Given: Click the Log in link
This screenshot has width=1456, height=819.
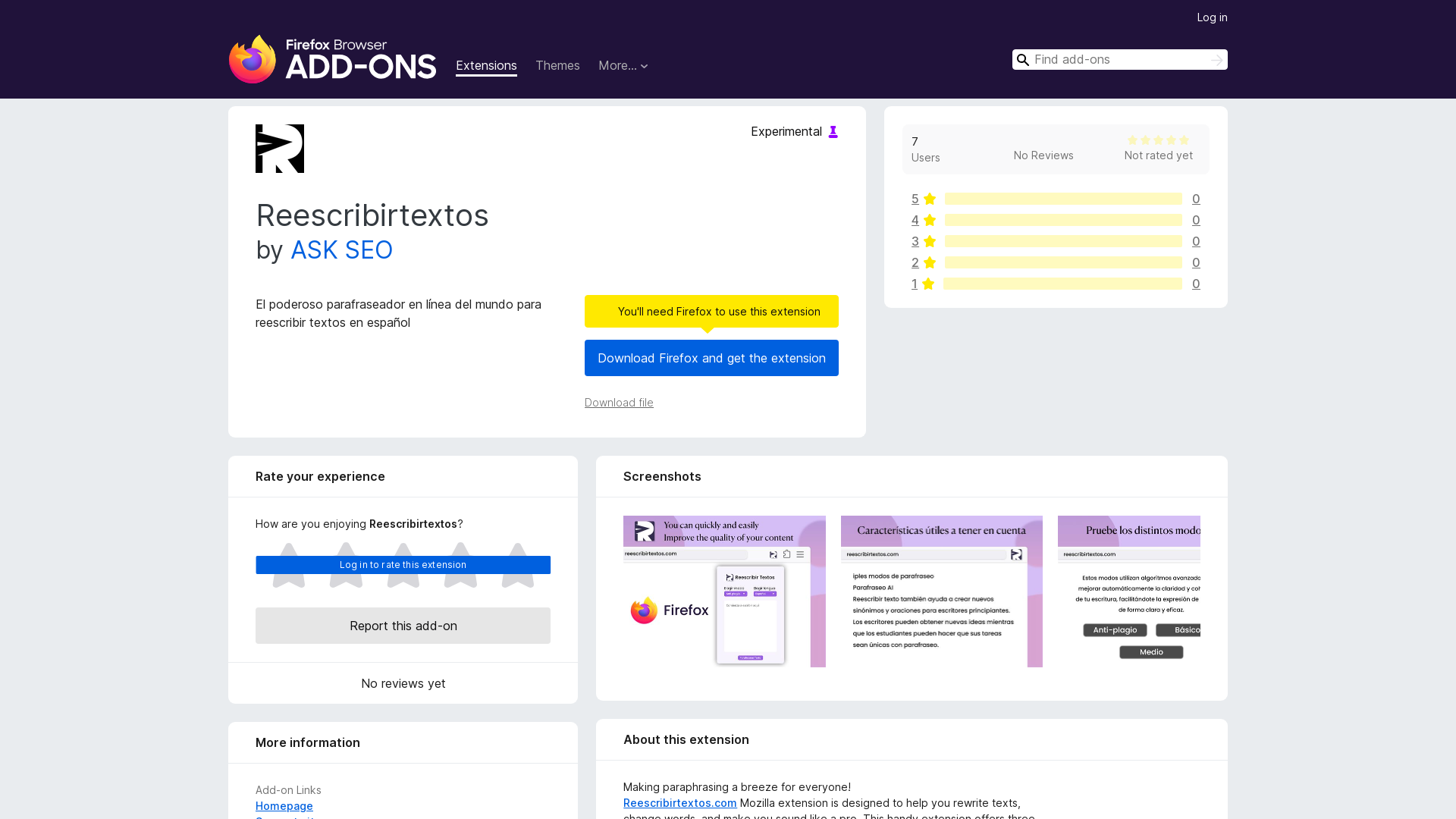Looking at the screenshot, I should click(1212, 17).
